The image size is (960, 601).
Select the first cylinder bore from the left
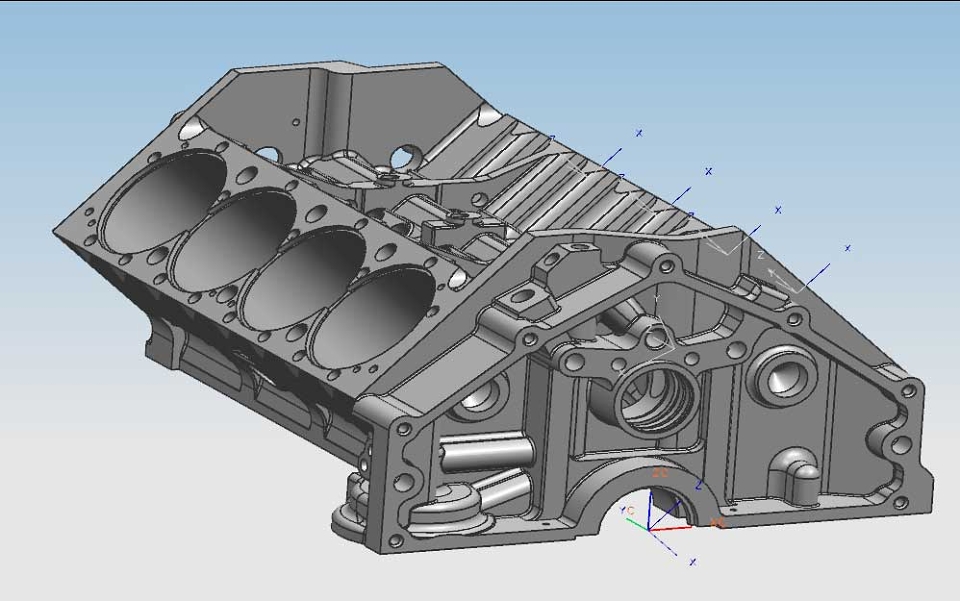(163, 200)
